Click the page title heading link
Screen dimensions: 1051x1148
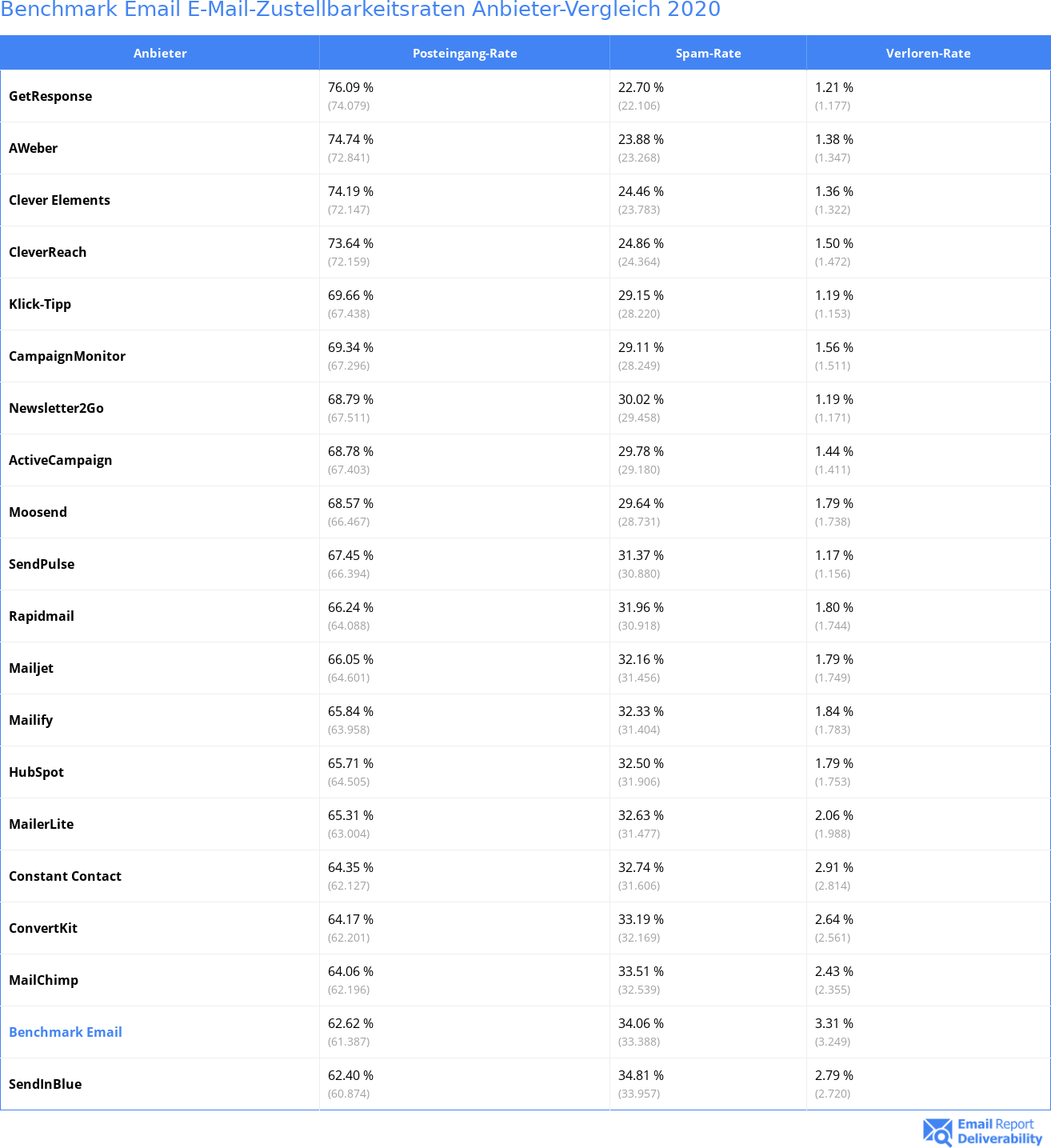click(361, 10)
